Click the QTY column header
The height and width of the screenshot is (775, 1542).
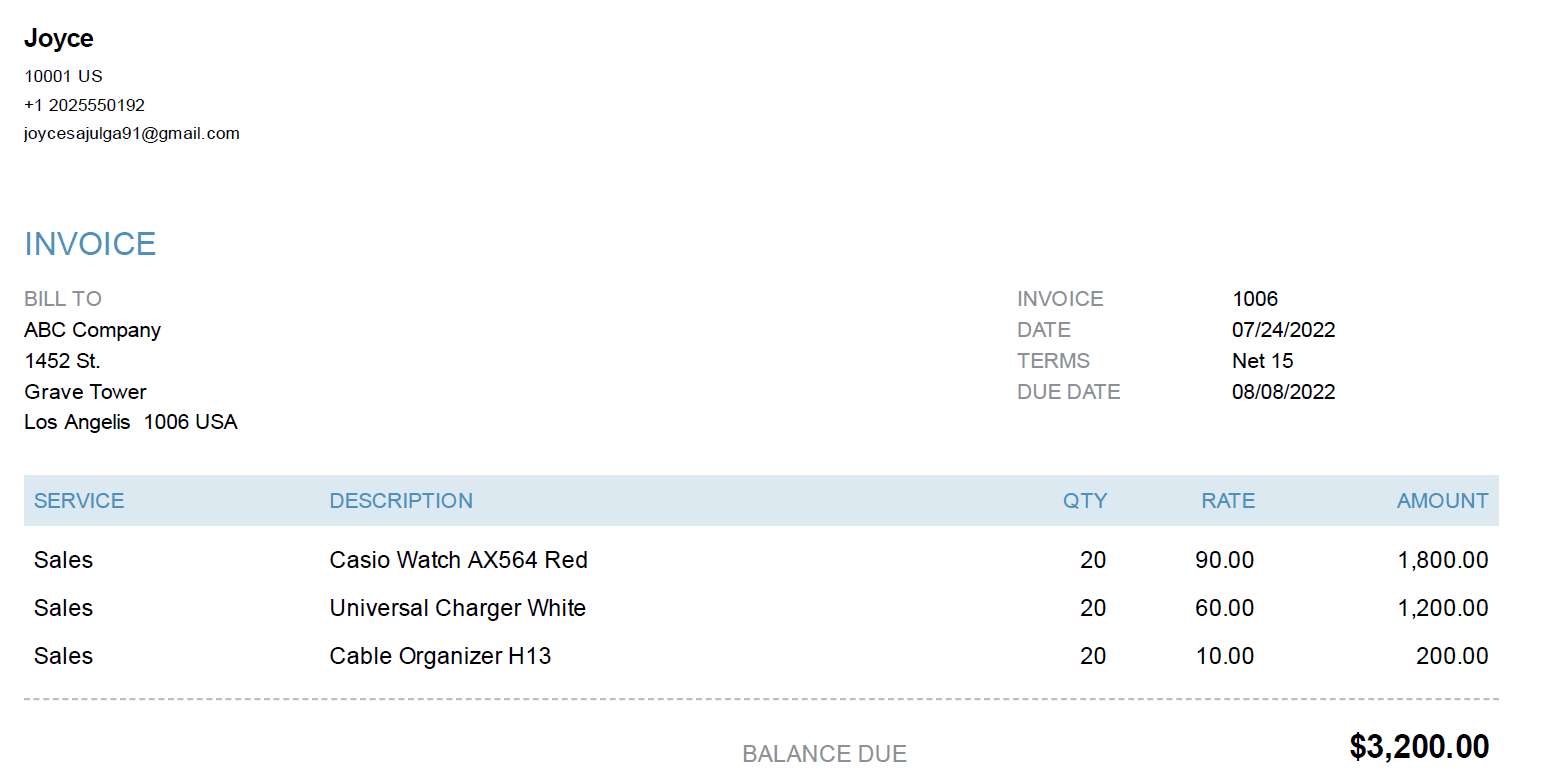click(x=1085, y=501)
